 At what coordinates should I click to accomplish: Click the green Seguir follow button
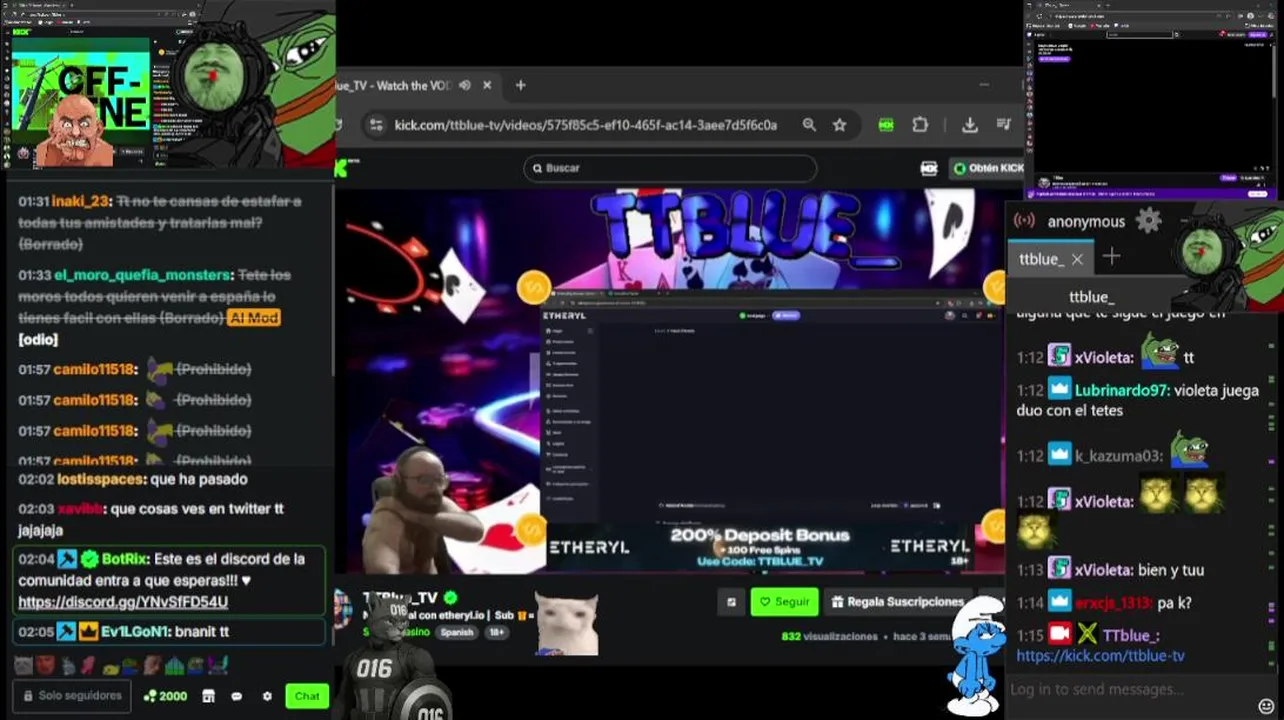tap(784, 602)
